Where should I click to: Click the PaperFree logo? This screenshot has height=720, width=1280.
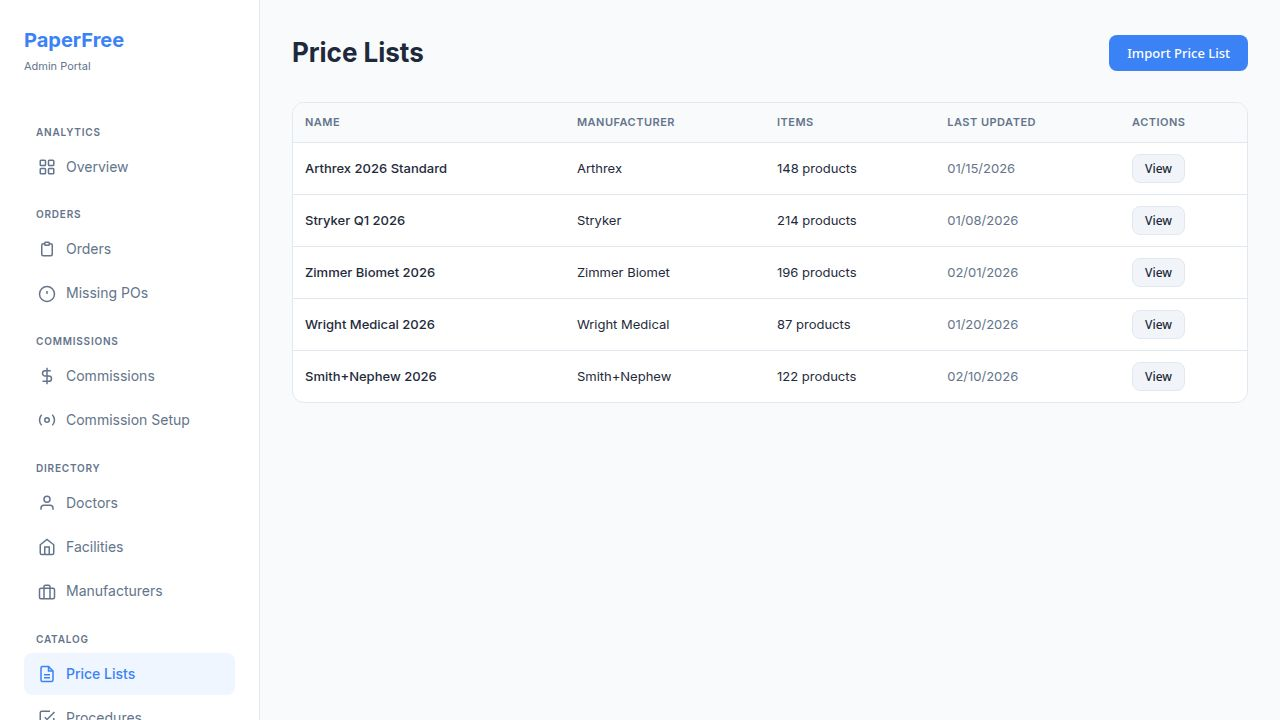(x=74, y=40)
